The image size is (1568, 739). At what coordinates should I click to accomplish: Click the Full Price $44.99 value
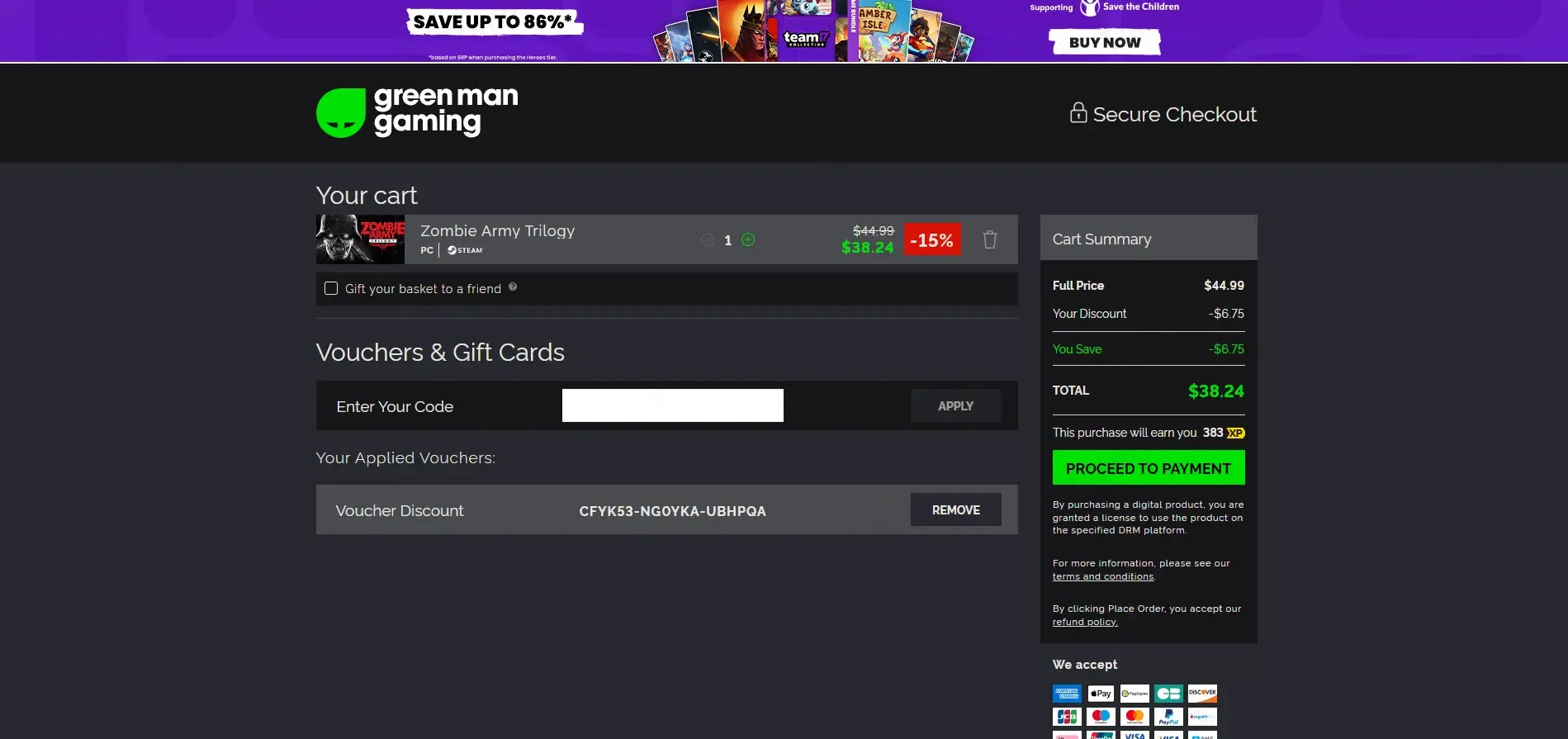1224,285
